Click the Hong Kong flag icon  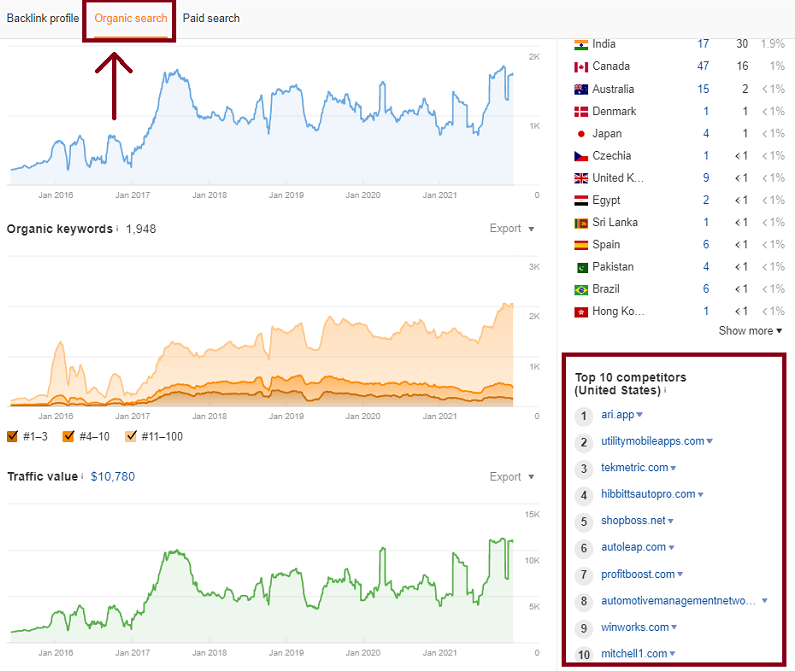(x=581, y=312)
